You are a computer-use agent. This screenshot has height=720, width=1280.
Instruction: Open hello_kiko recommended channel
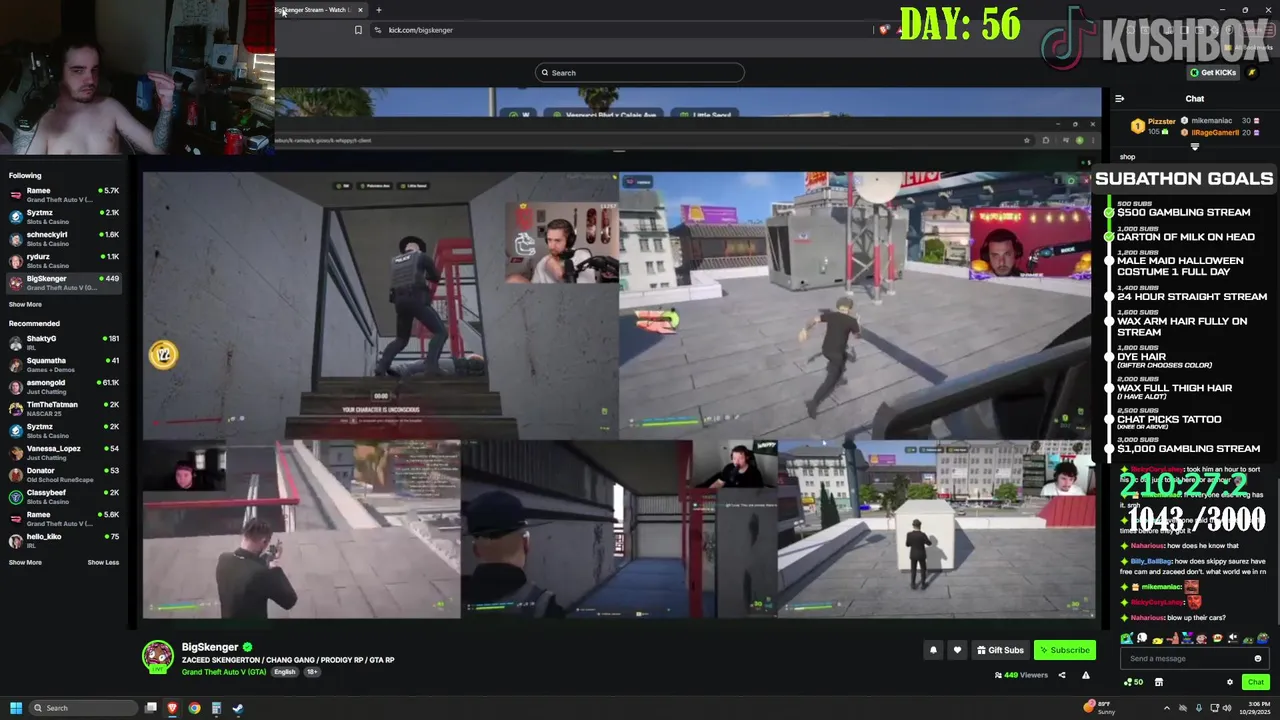pyautogui.click(x=62, y=540)
